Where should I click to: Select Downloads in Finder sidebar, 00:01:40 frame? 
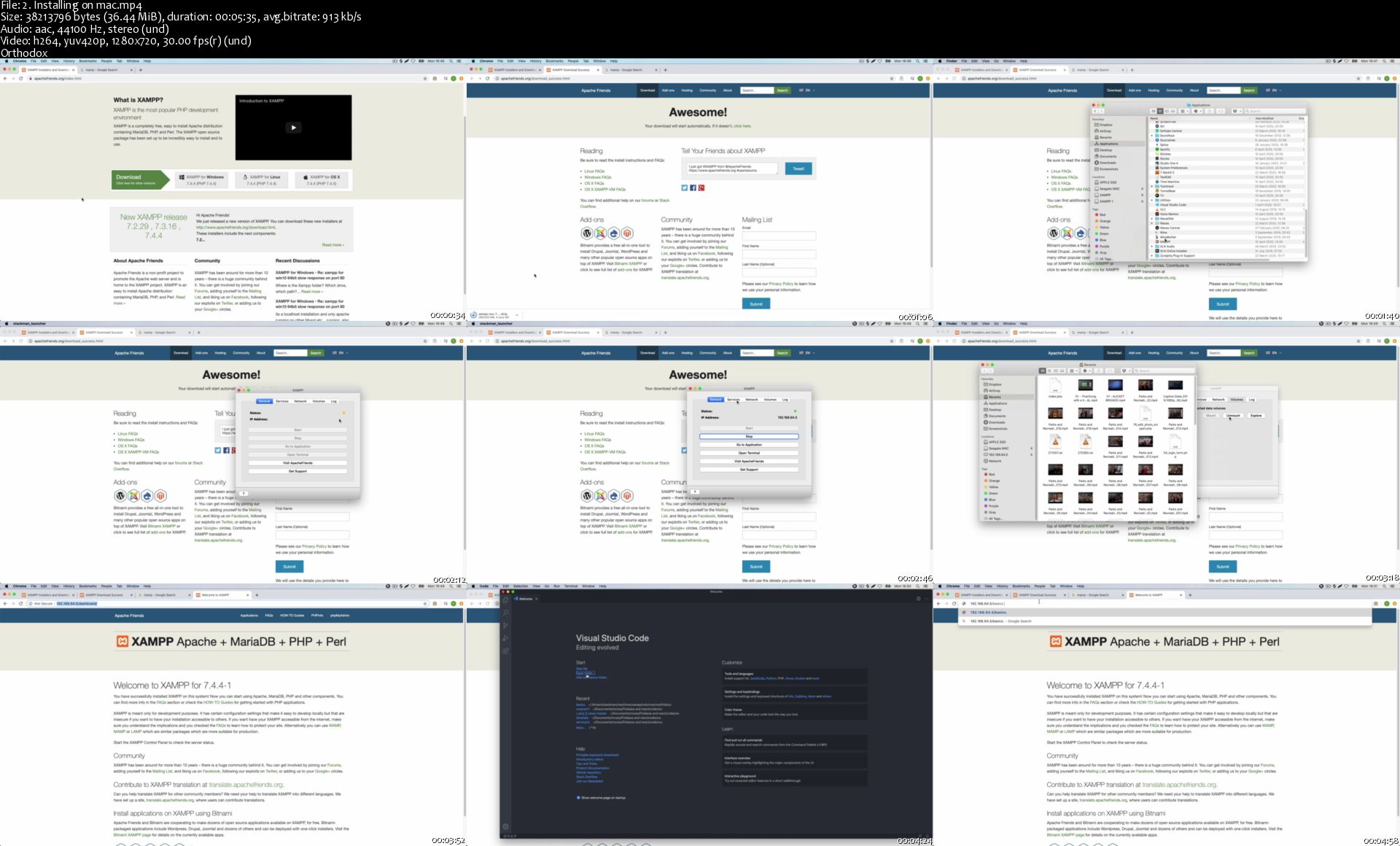pyautogui.click(x=1108, y=163)
